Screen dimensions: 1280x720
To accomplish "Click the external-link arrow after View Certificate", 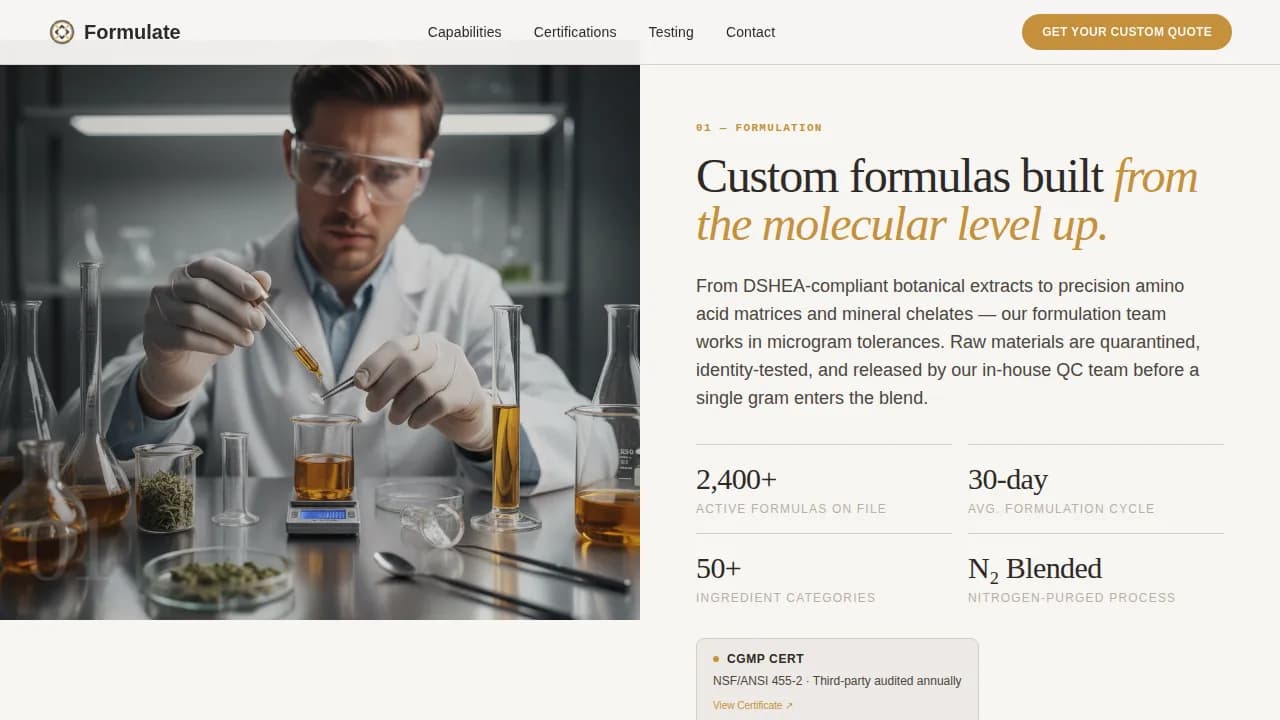I will point(789,705).
